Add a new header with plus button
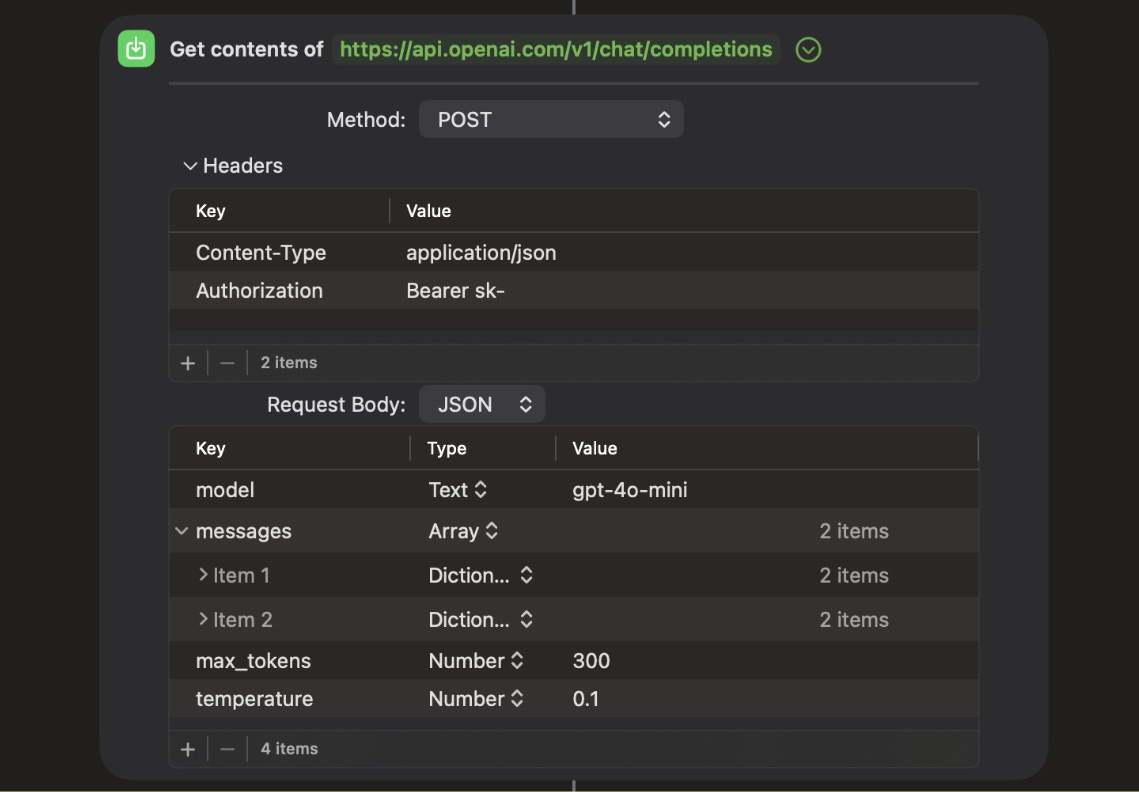The image size is (1139, 792). point(188,363)
